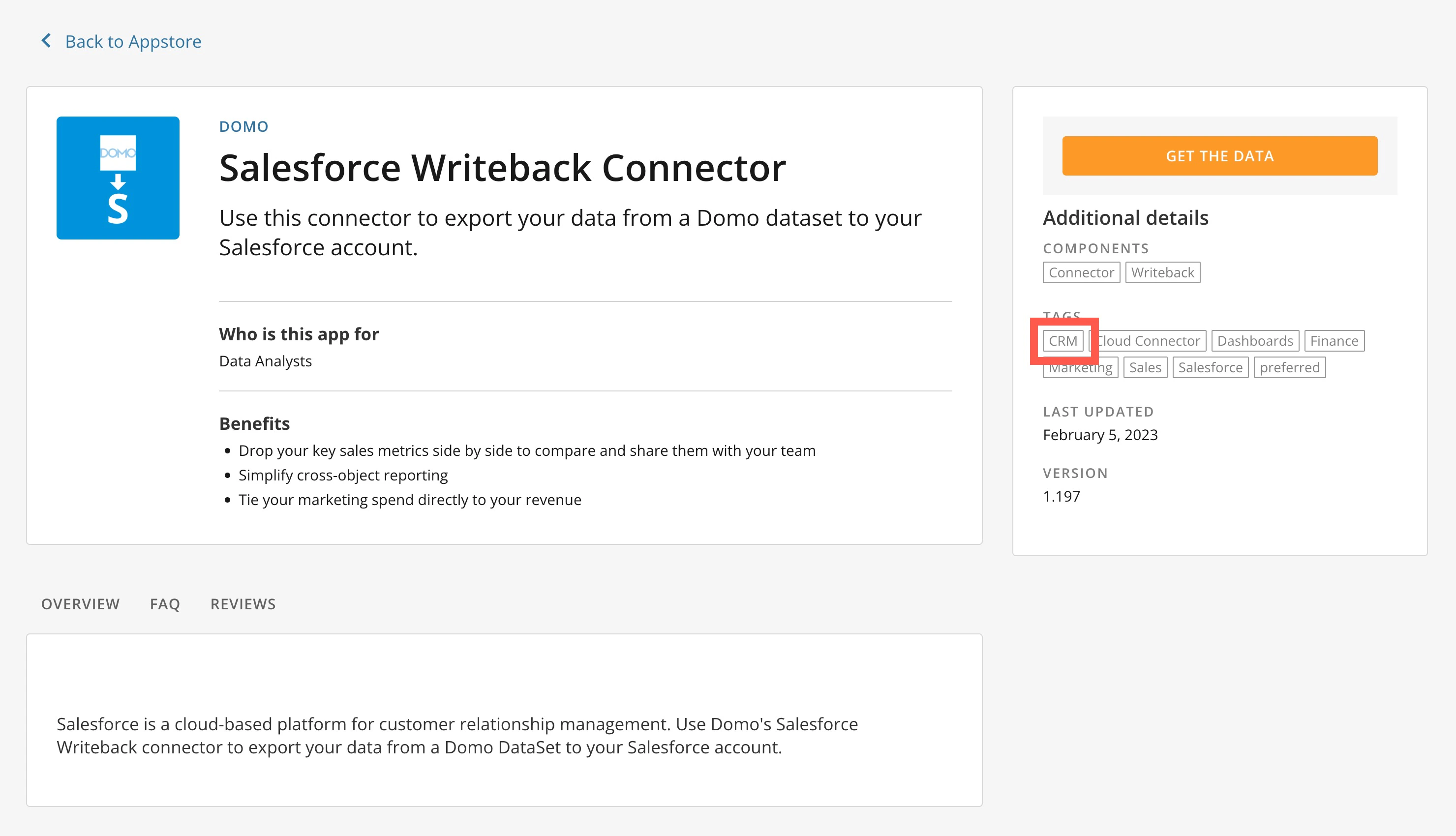The width and height of the screenshot is (1456, 836).
Task: Click the VERSION label
Action: [x=1075, y=473]
